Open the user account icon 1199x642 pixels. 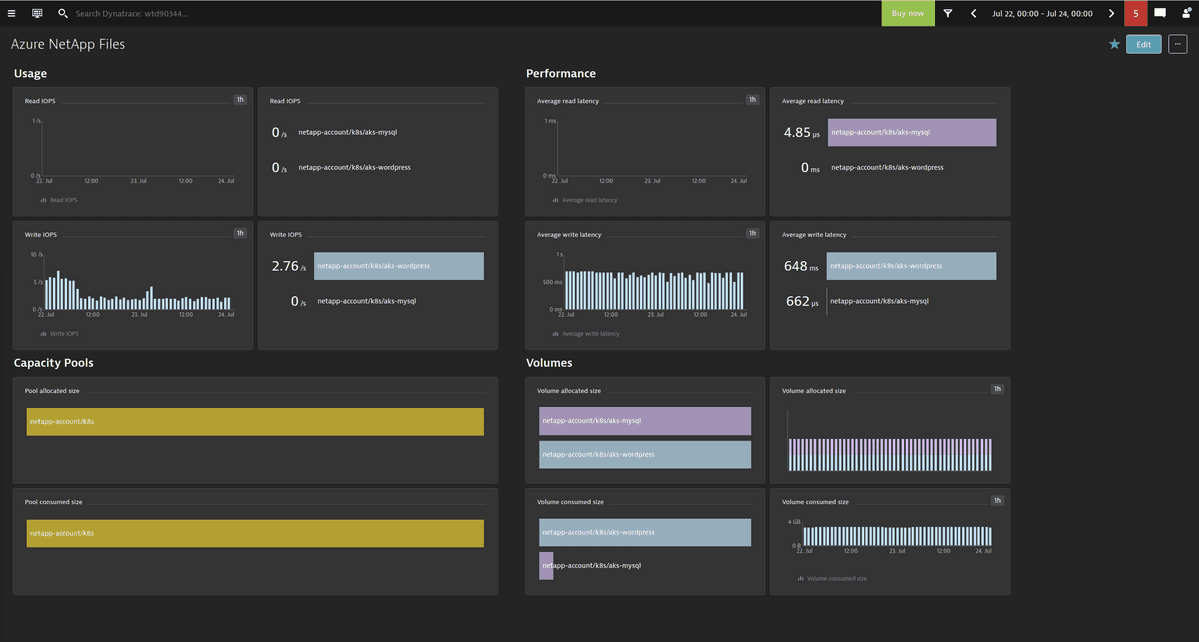coord(1186,13)
